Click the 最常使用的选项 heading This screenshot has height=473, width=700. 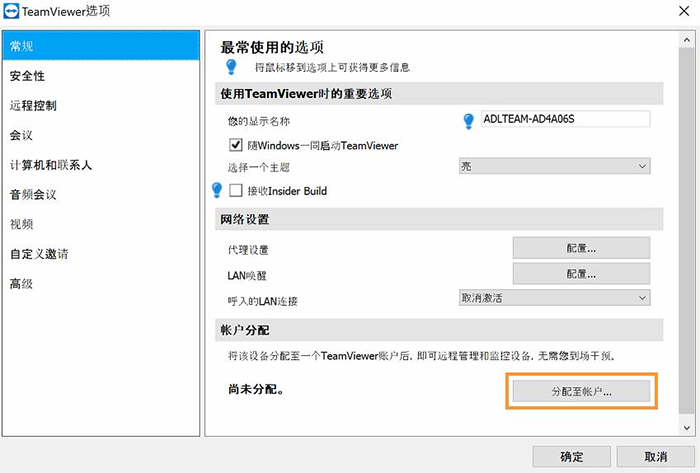point(272,47)
